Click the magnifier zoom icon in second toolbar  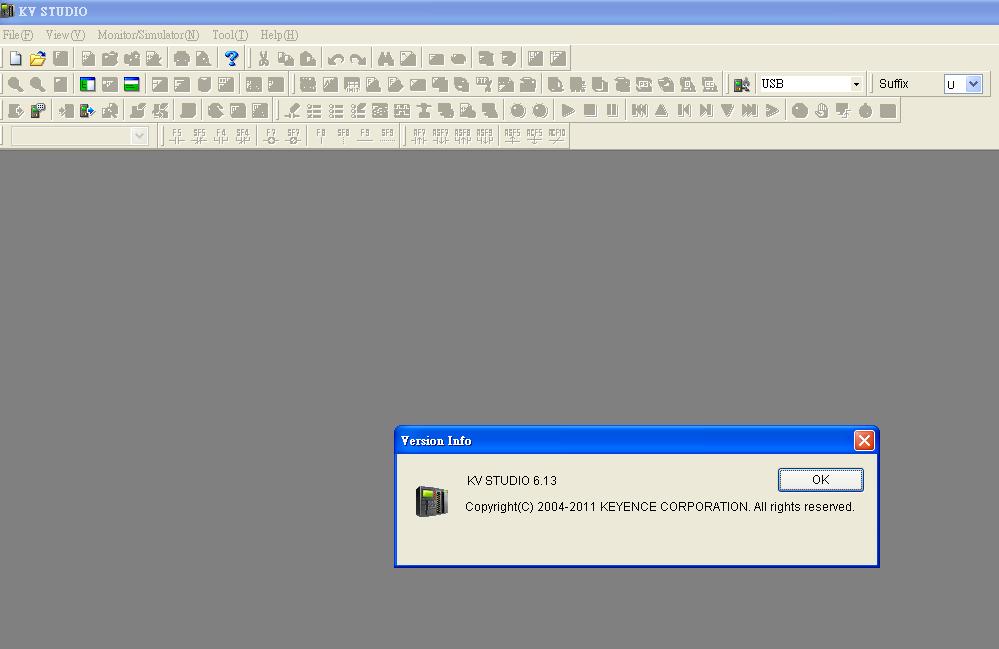click(x=16, y=85)
